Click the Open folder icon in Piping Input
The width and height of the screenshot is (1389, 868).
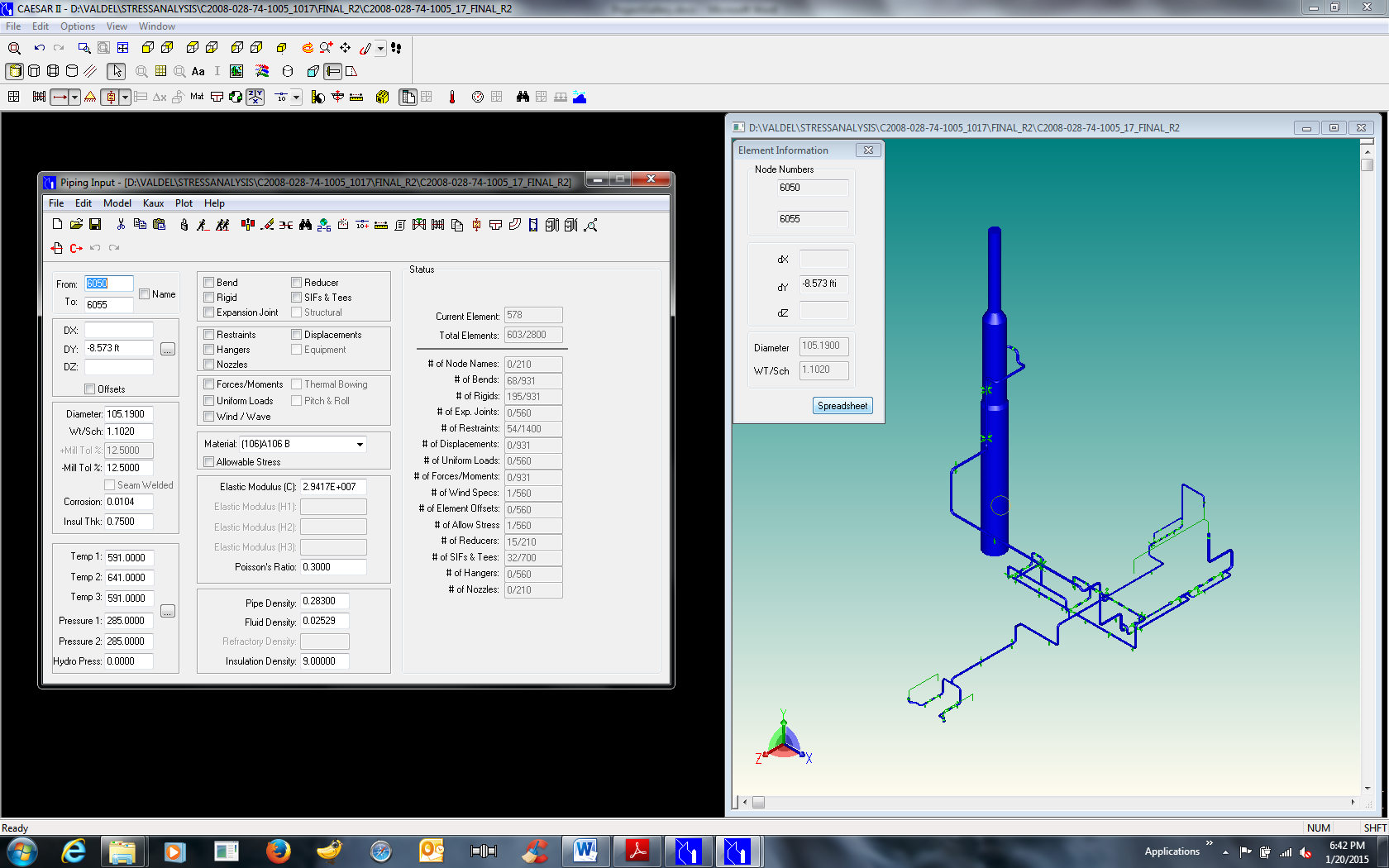[x=76, y=224]
